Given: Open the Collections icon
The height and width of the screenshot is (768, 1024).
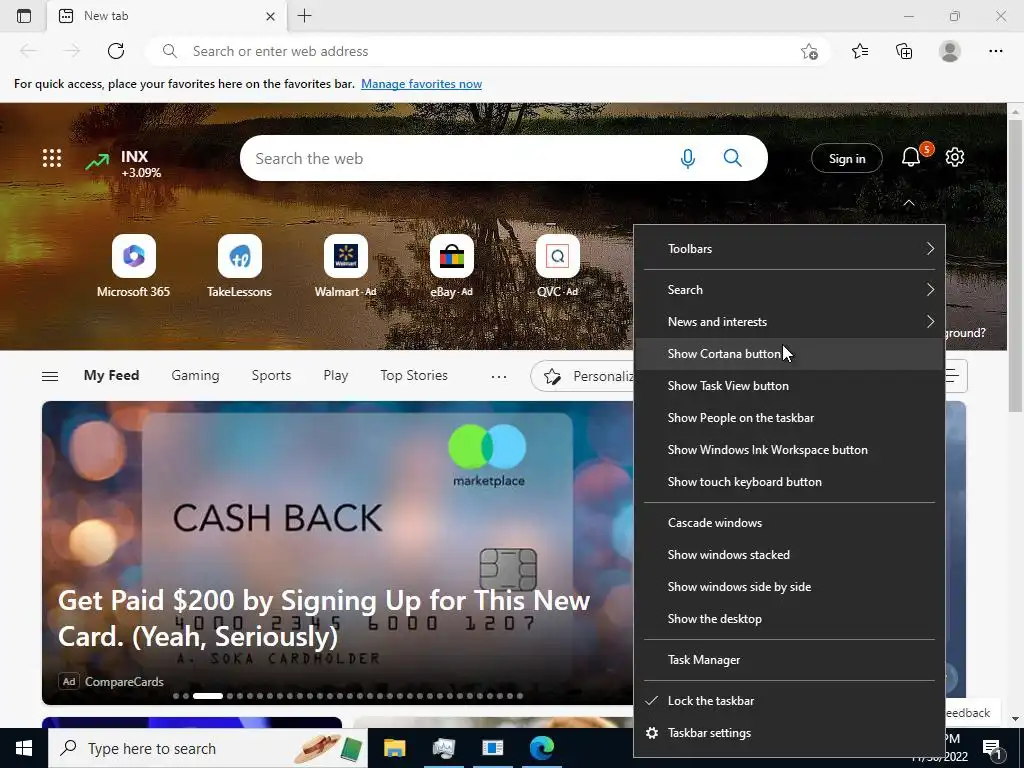Looking at the screenshot, I should click(904, 51).
